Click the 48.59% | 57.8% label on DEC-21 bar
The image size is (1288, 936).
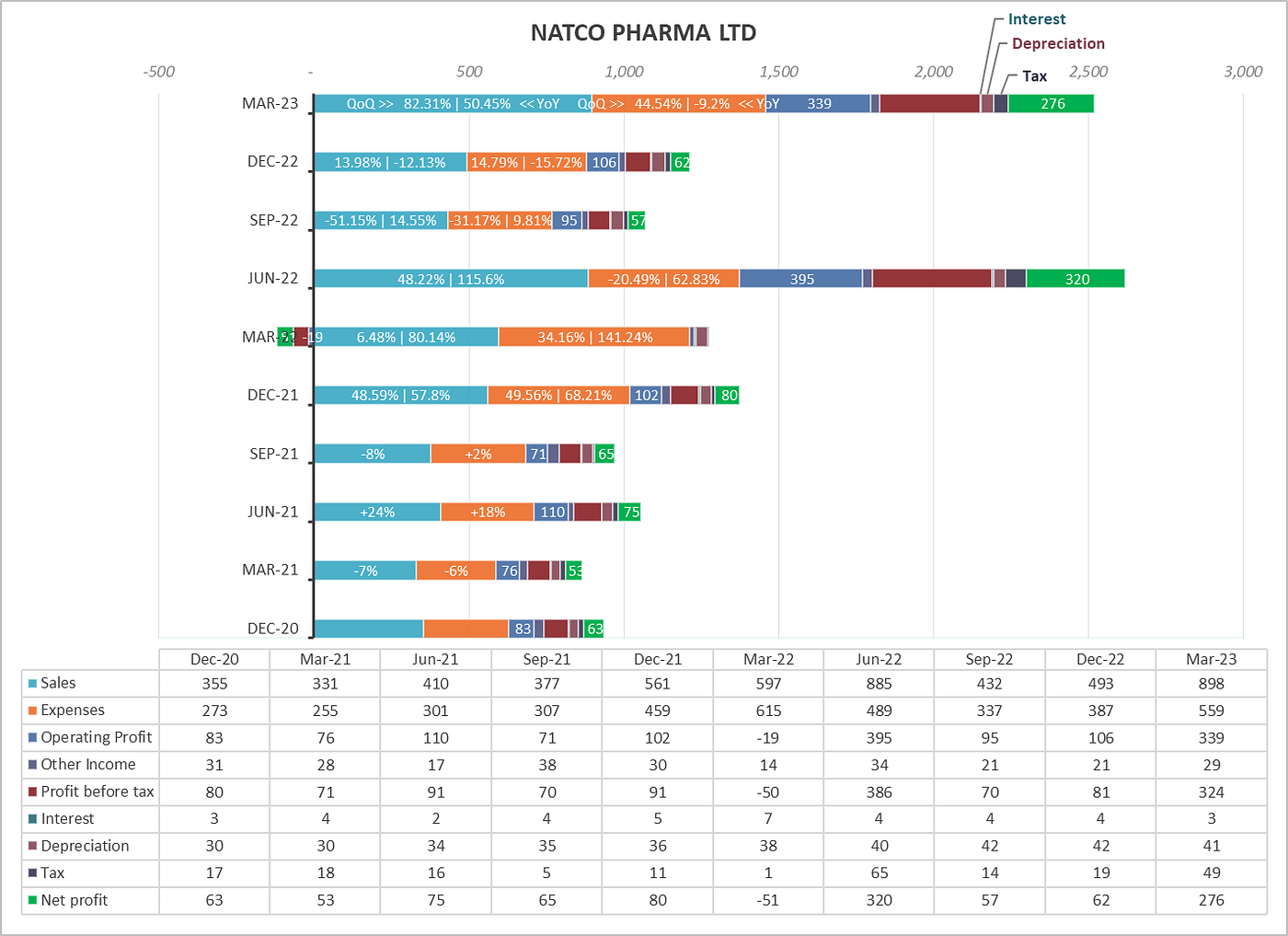401,396
